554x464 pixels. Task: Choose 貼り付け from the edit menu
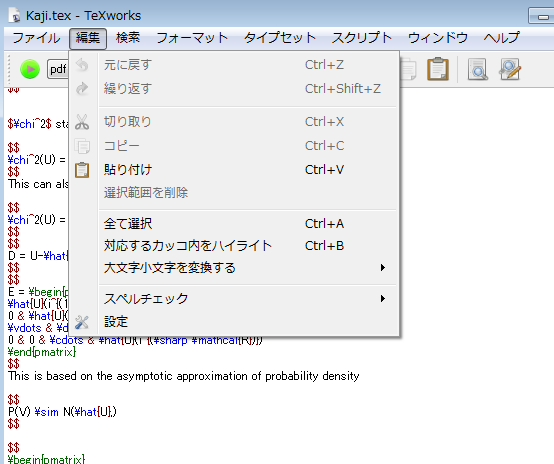[234, 170]
